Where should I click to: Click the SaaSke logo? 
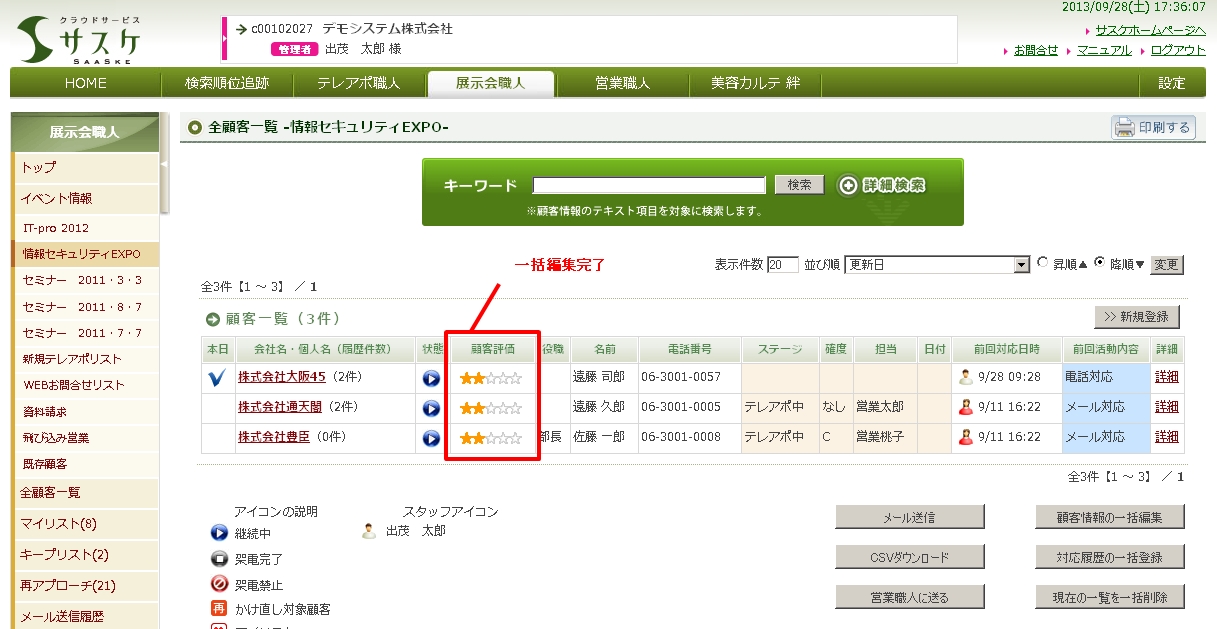pyautogui.click(x=80, y=40)
